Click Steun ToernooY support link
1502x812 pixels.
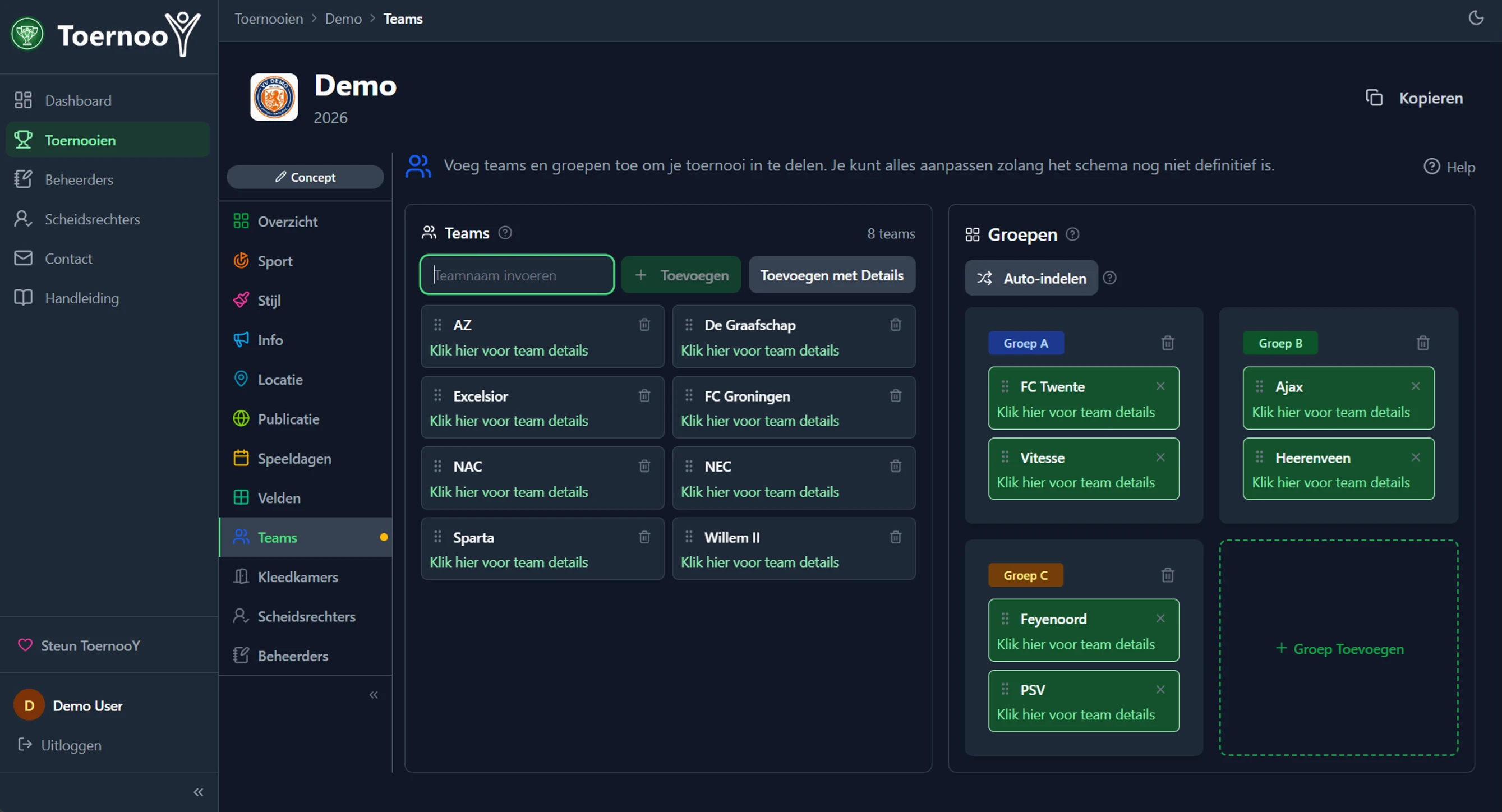(x=79, y=646)
